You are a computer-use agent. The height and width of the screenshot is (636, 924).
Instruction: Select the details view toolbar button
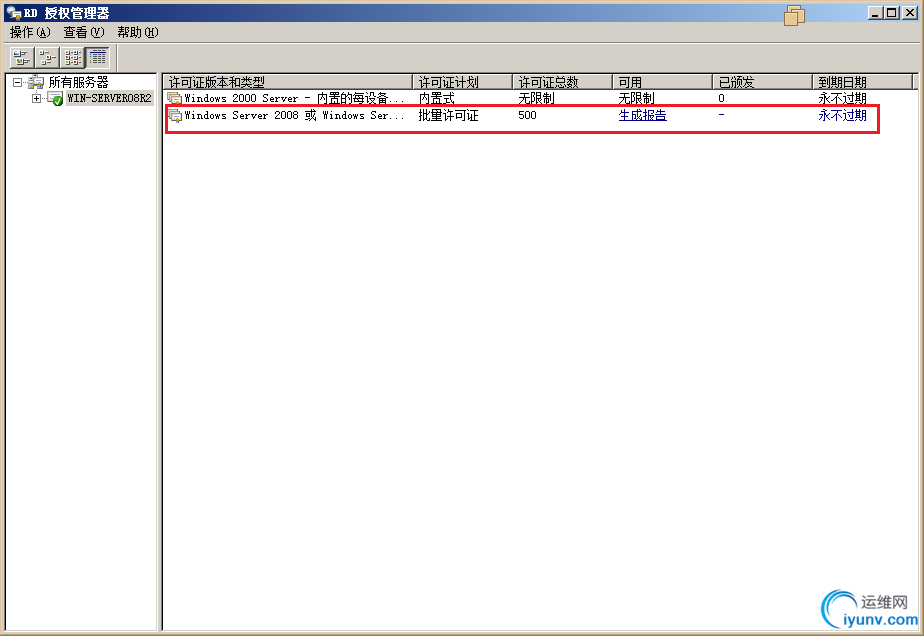(x=98, y=57)
